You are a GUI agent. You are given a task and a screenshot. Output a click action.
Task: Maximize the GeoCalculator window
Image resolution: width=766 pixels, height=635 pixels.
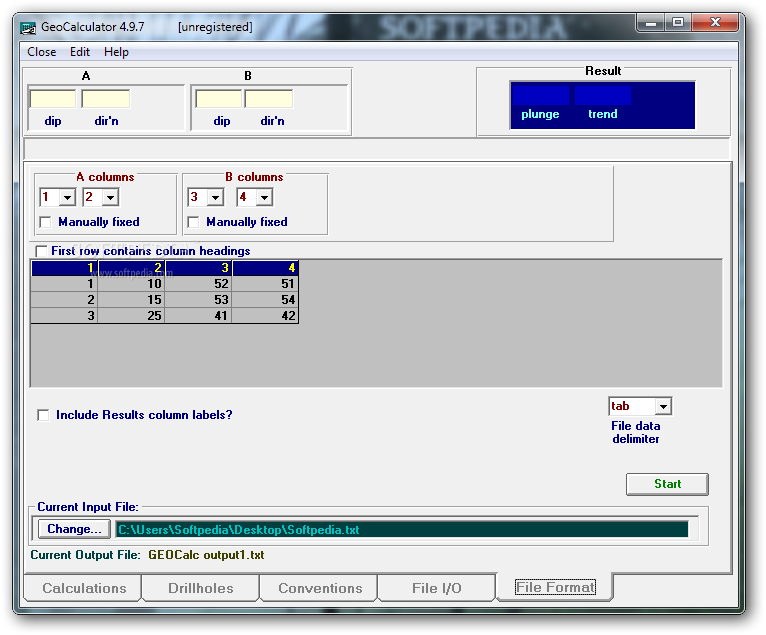click(x=678, y=22)
